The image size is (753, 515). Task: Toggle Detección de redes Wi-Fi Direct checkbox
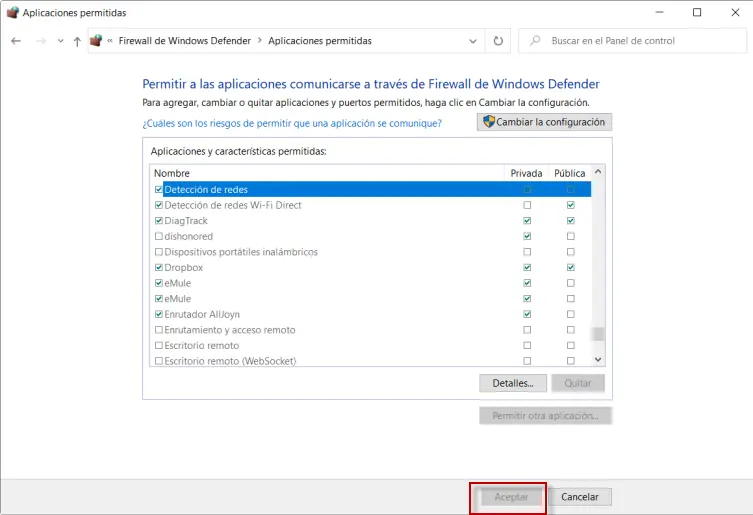click(x=159, y=205)
